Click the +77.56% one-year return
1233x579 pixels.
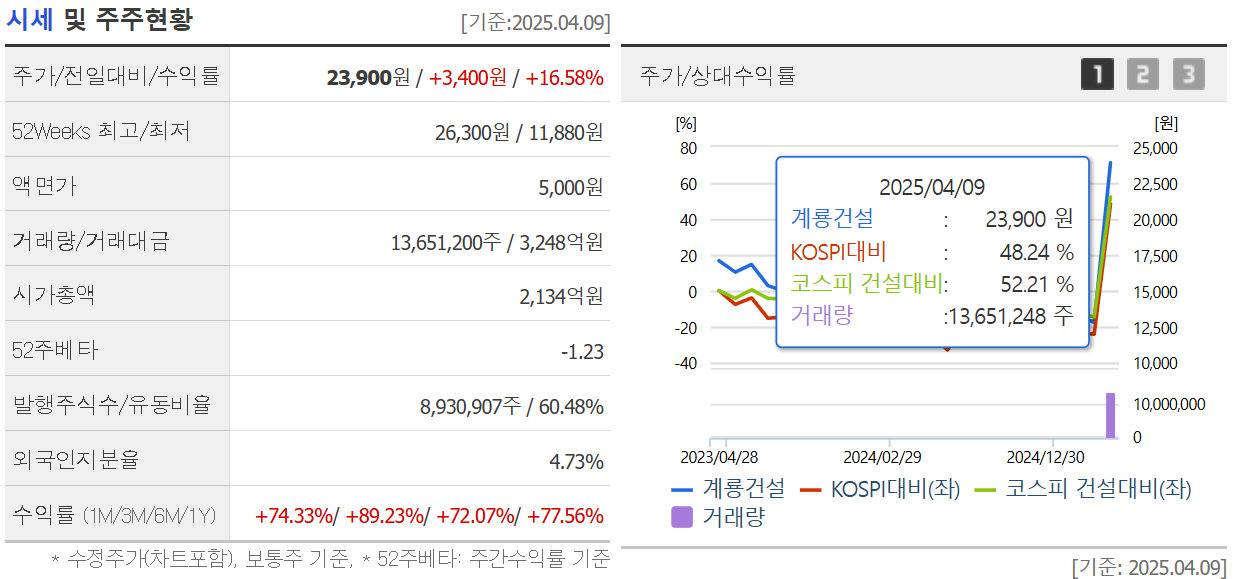pyautogui.click(x=565, y=516)
